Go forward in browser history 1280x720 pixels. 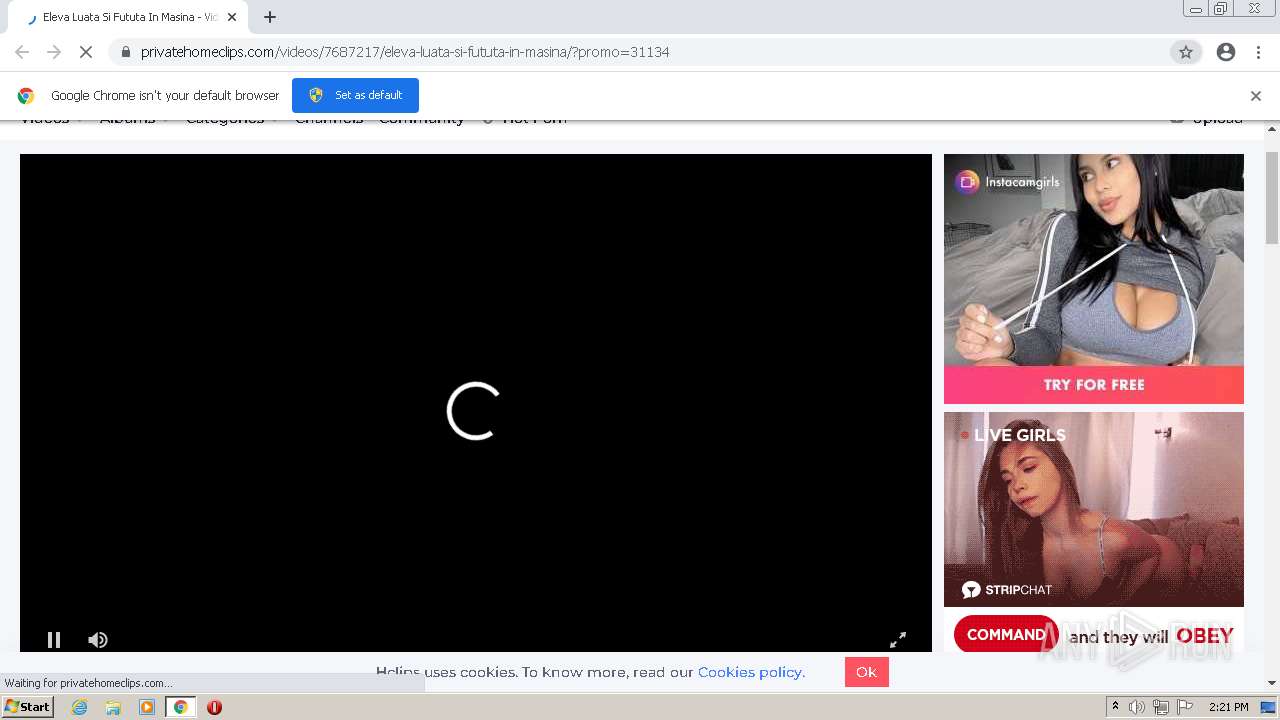(x=54, y=52)
